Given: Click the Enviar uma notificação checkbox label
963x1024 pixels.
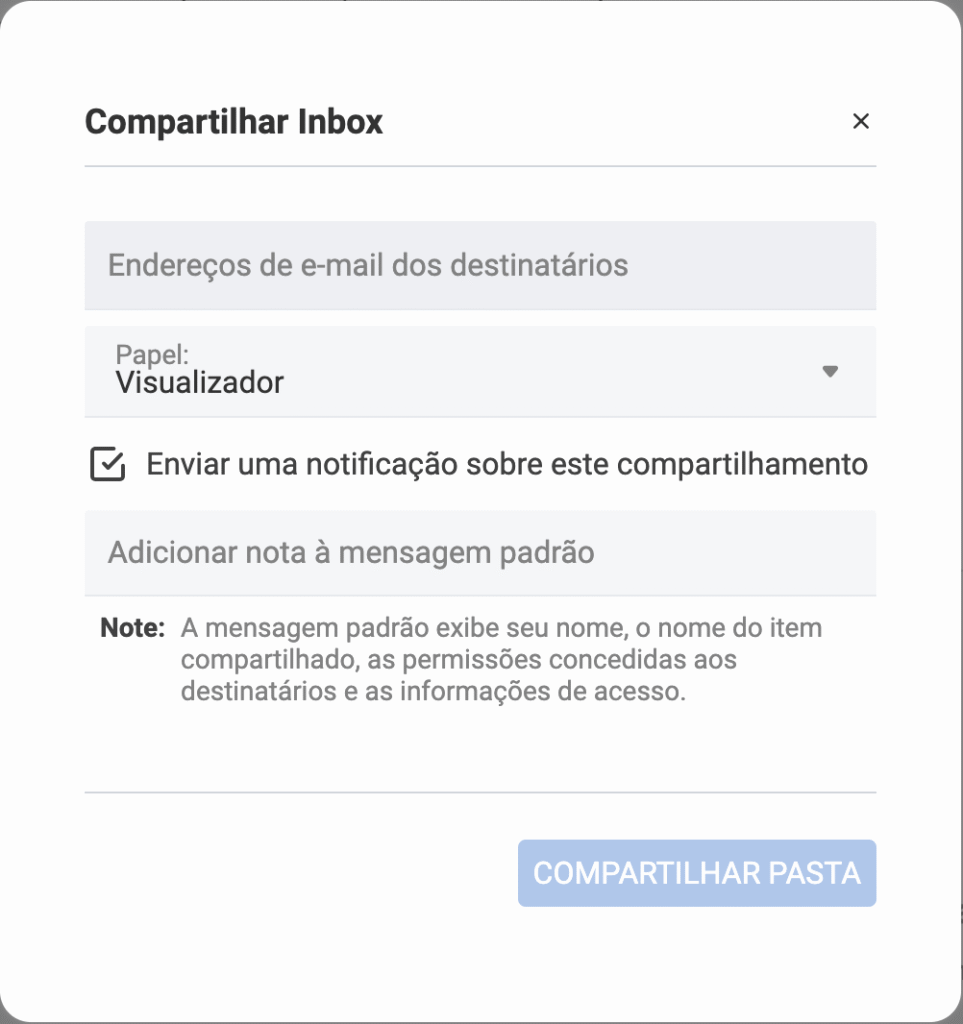Looking at the screenshot, I should [x=506, y=465].
